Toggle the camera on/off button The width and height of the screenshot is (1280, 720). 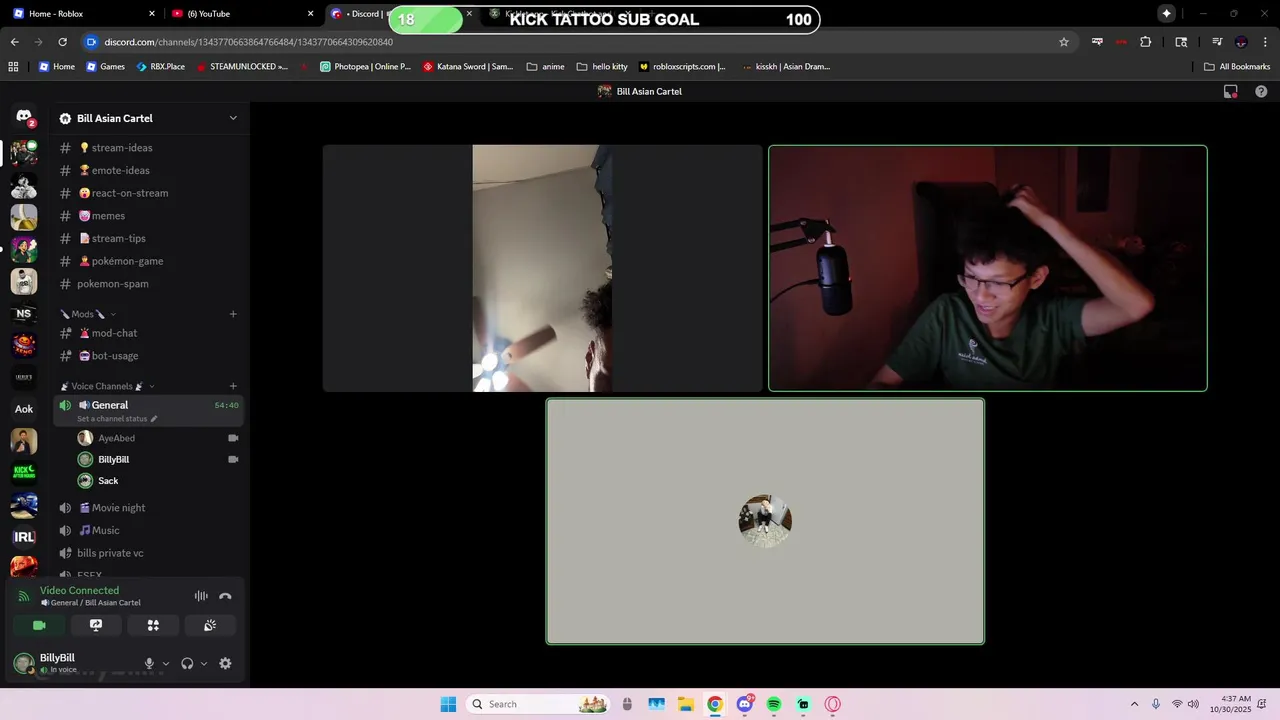(39, 625)
